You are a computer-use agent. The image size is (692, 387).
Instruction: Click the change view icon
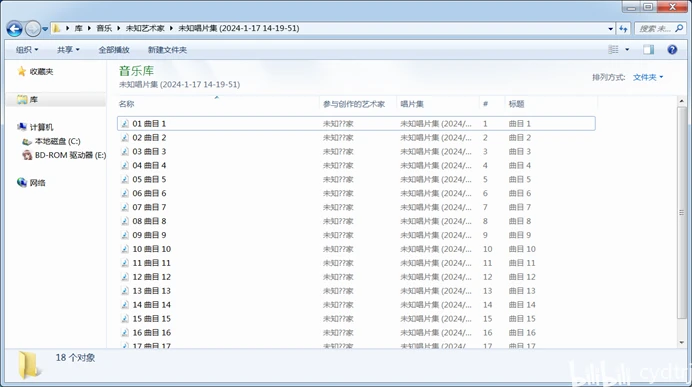[x=613, y=49]
